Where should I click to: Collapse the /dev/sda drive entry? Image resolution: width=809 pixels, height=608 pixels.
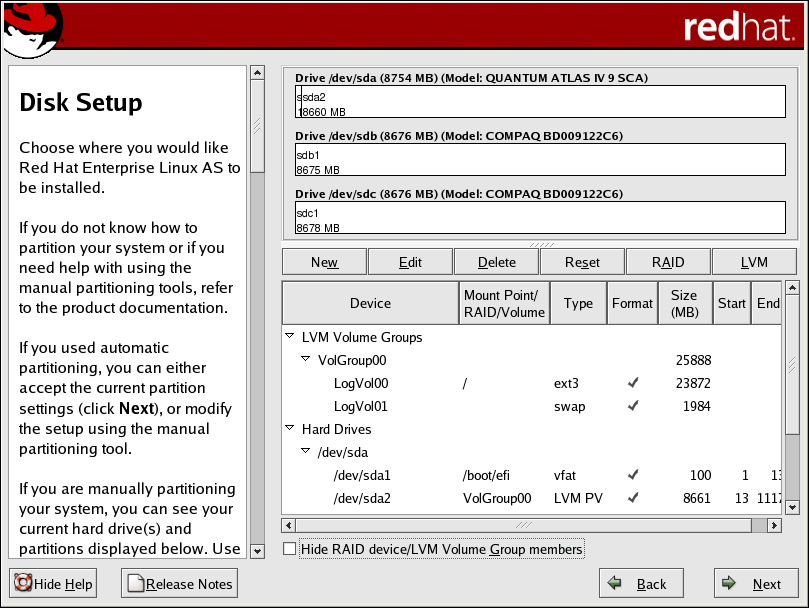pyautogui.click(x=307, y=452)
